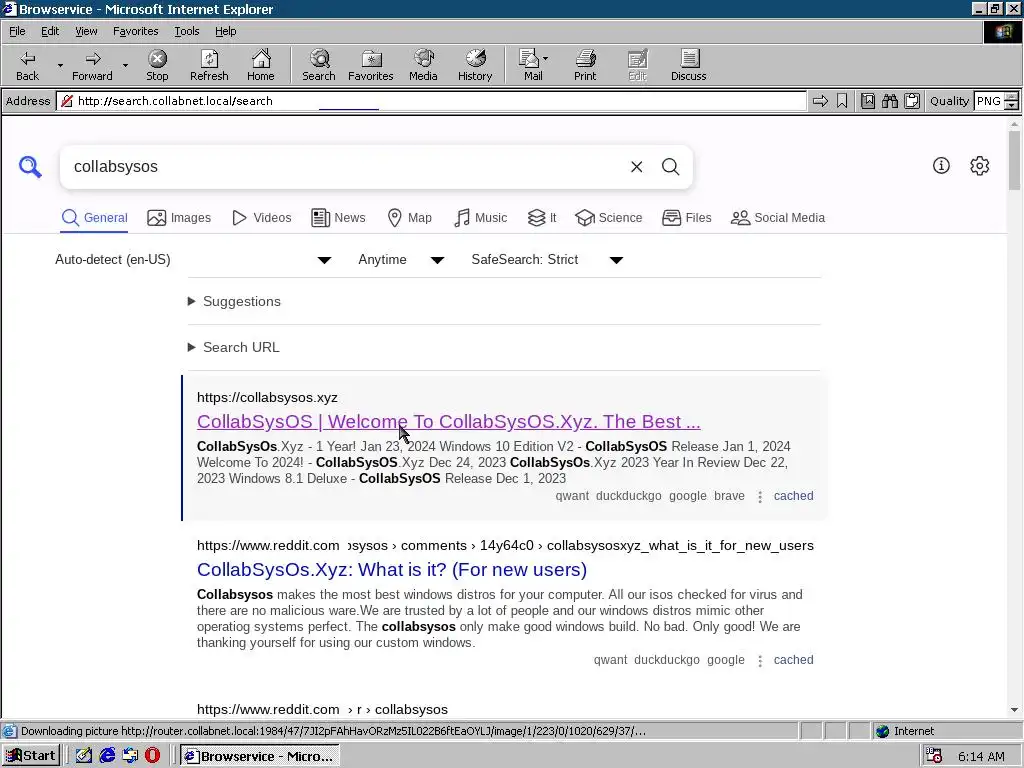Switch to the Map tab
1024x768 pixels.
(x=409, y=217)
